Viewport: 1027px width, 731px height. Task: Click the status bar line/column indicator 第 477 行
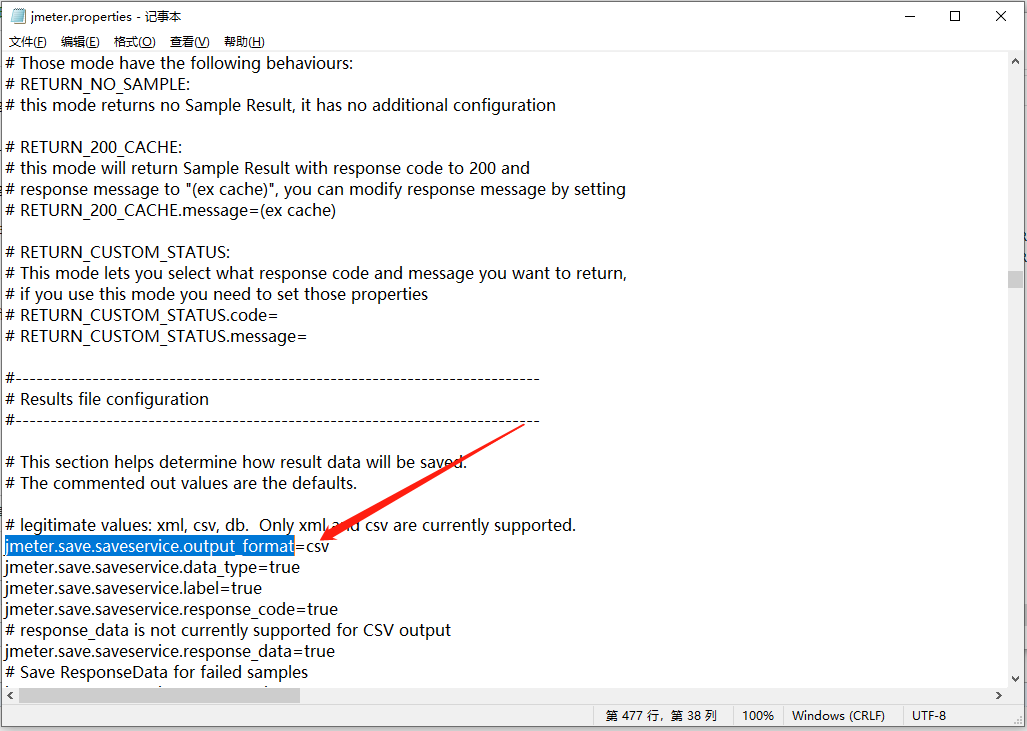(661, 716)
